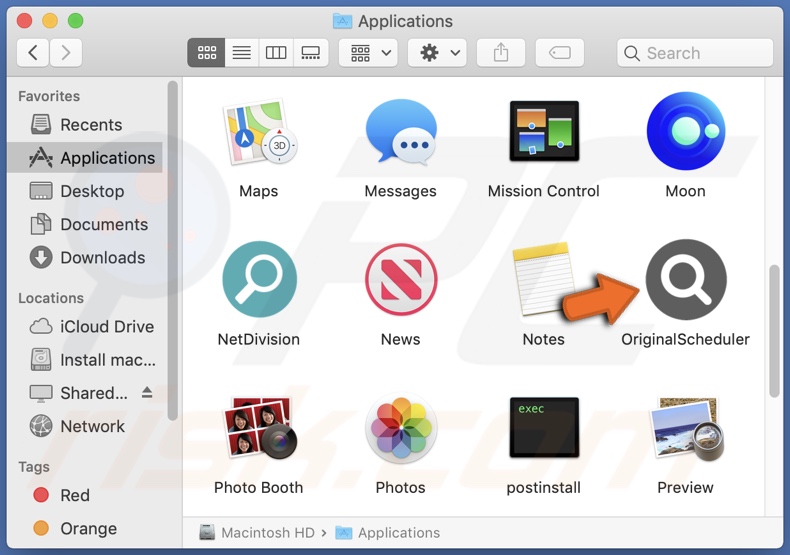This screenshot has width=790, height=555.
Task: Click the sidebar scrollbar
Action: coord(173,250)
